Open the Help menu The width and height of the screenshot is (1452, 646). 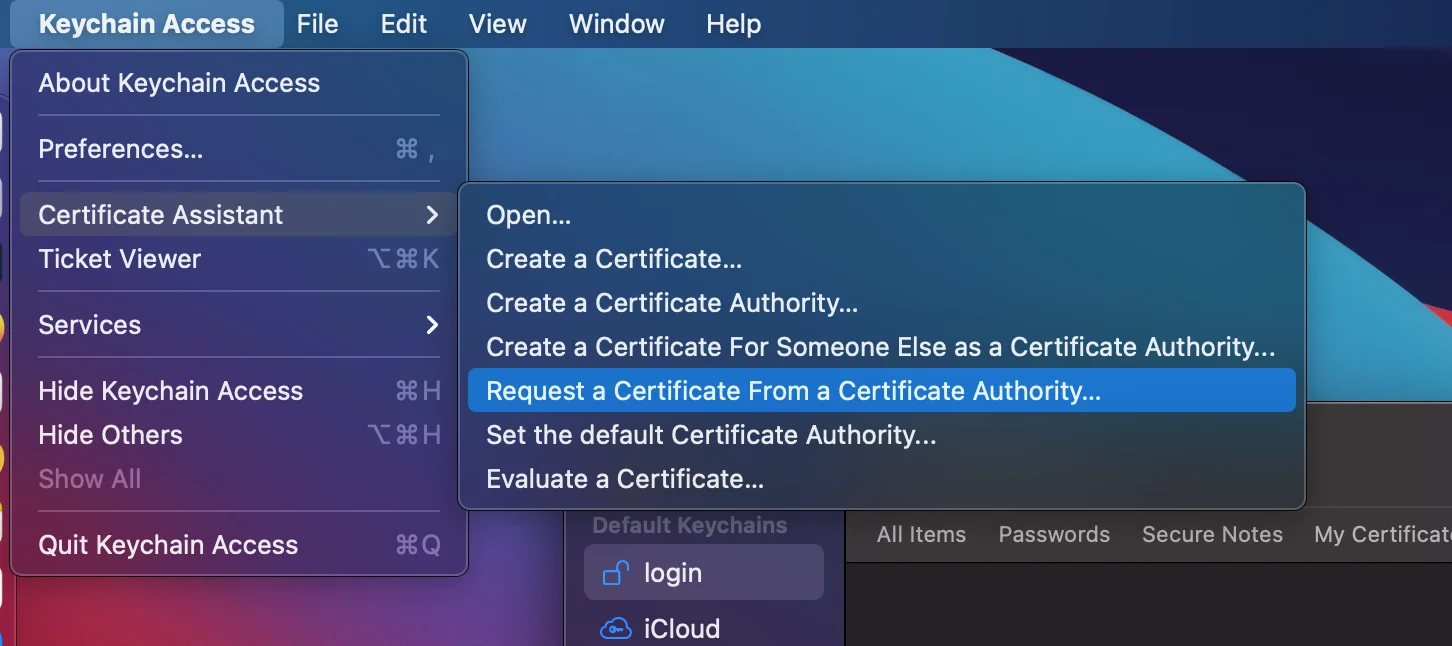pos(733,24)
